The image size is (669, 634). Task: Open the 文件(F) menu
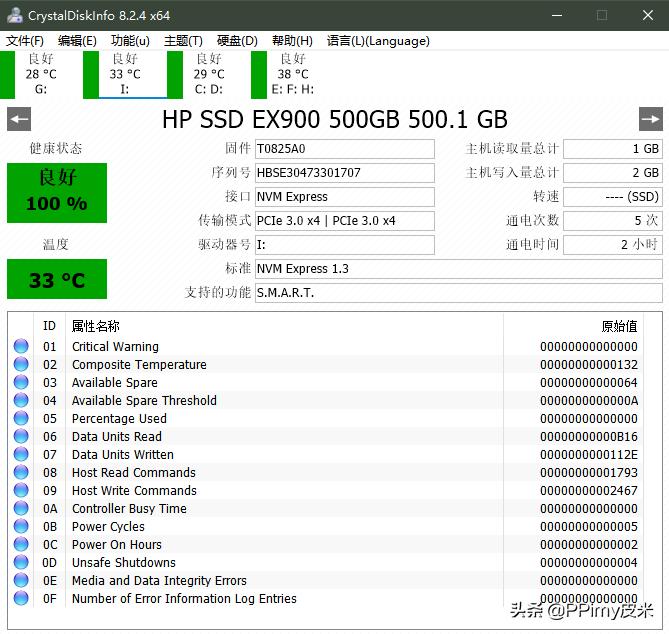tap(25, 41)
